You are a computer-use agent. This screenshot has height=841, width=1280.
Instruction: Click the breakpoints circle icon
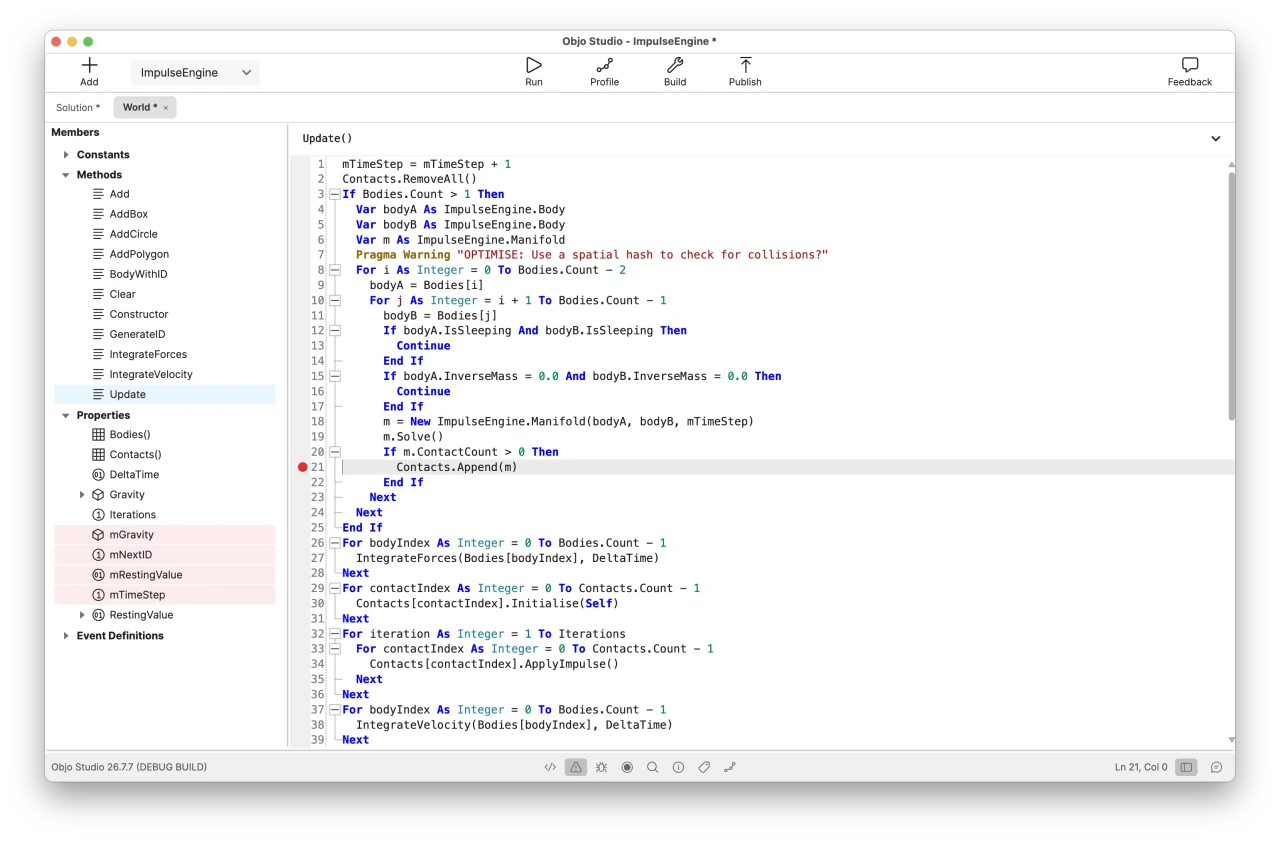tap(627, 767)
